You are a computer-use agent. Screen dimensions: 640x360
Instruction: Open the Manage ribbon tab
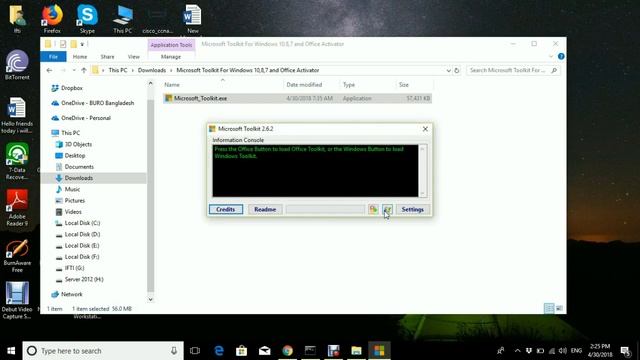pos(171,57)
